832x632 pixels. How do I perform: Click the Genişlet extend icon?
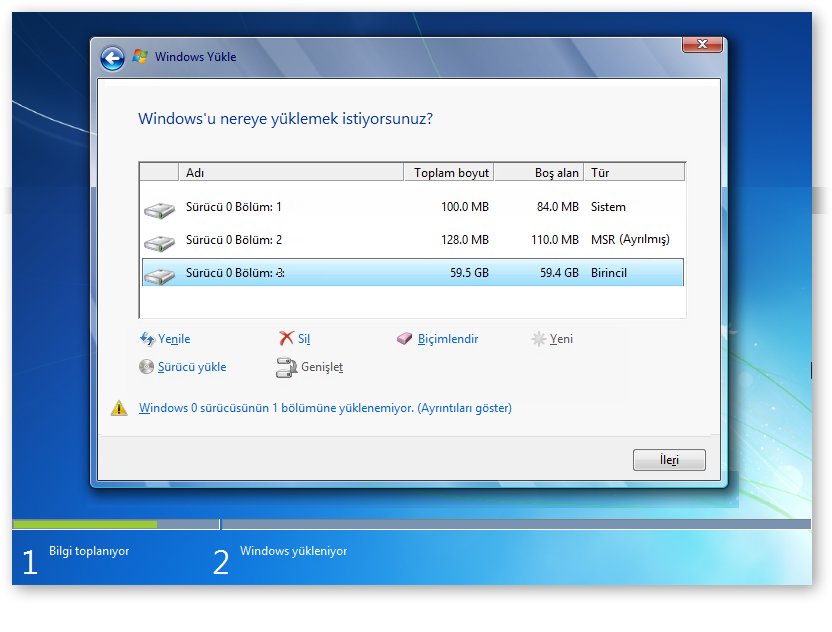(286, 368)
